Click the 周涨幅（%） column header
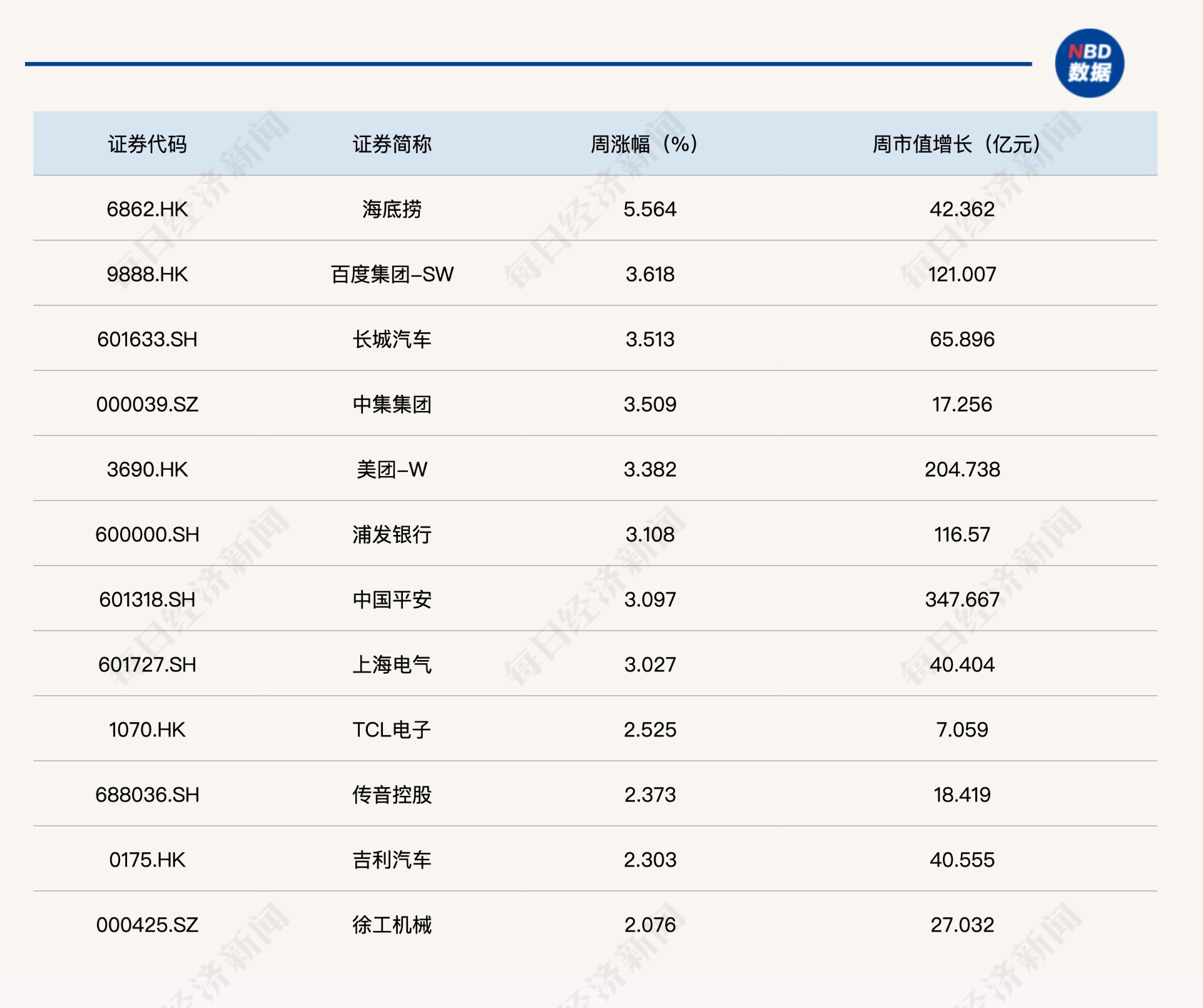 644,144
